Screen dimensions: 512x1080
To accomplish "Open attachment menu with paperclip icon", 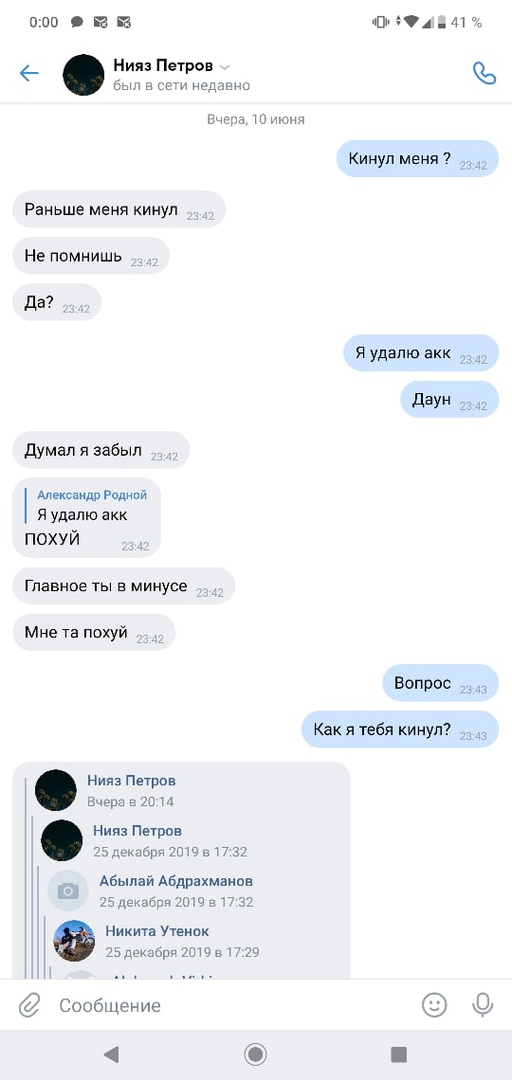I will tap(28, 1005).
